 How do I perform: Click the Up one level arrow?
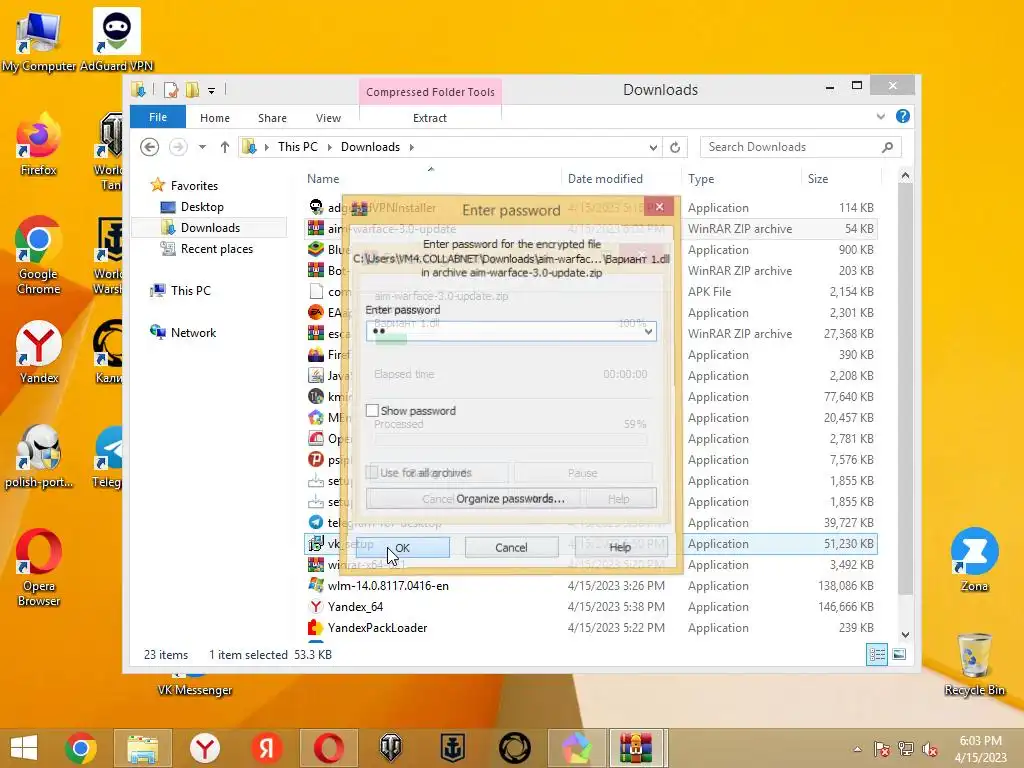225,147
